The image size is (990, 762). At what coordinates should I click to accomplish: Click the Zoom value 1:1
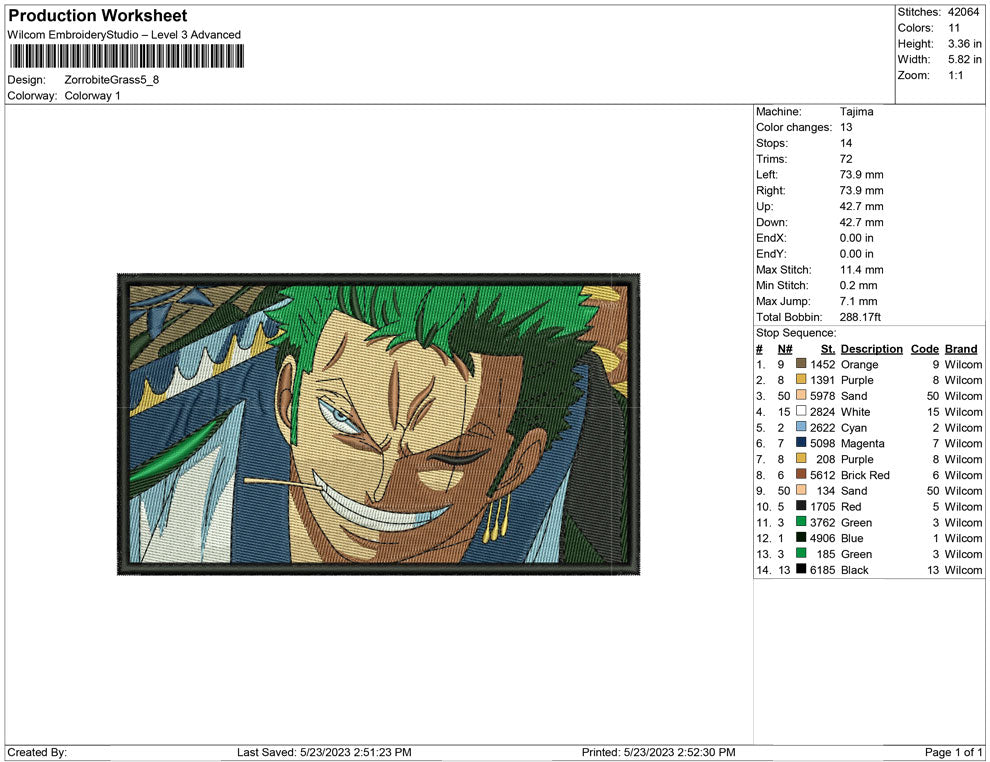(956, 75)
